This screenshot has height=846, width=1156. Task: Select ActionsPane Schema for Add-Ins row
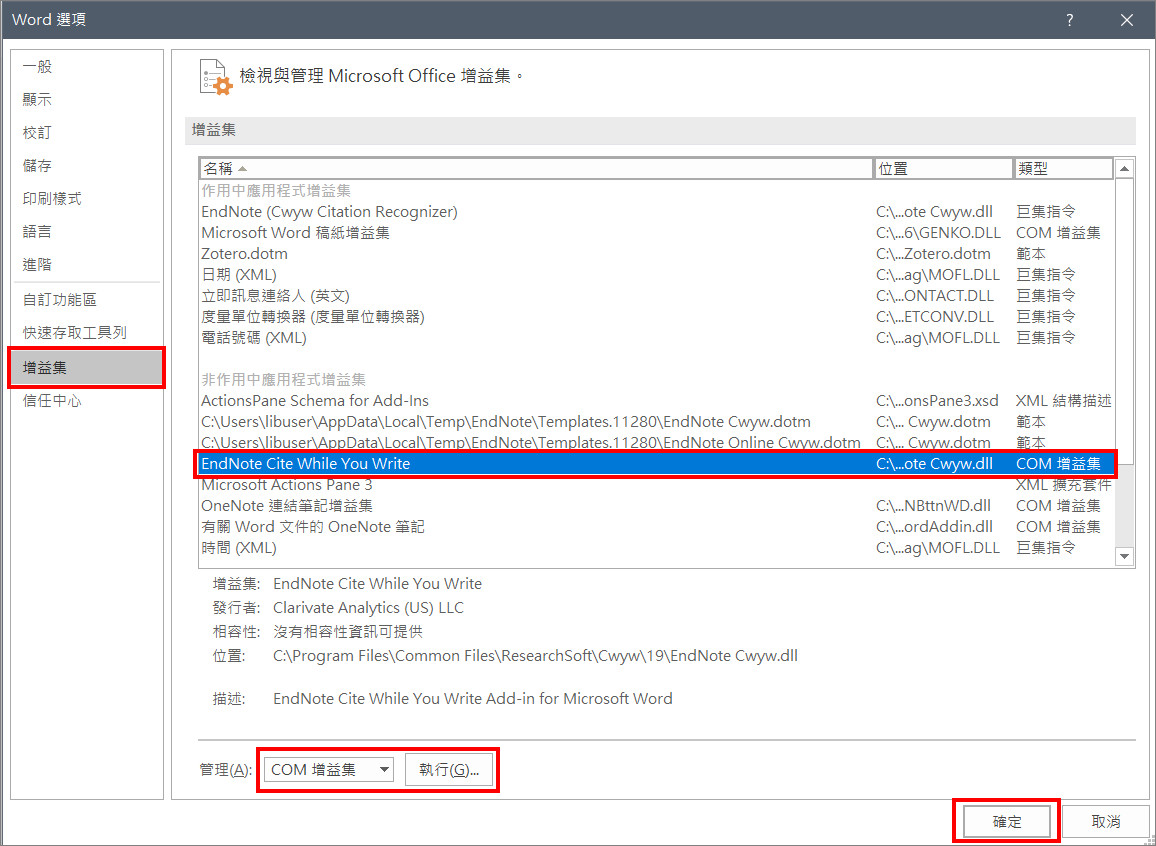[x=657, y=401]
